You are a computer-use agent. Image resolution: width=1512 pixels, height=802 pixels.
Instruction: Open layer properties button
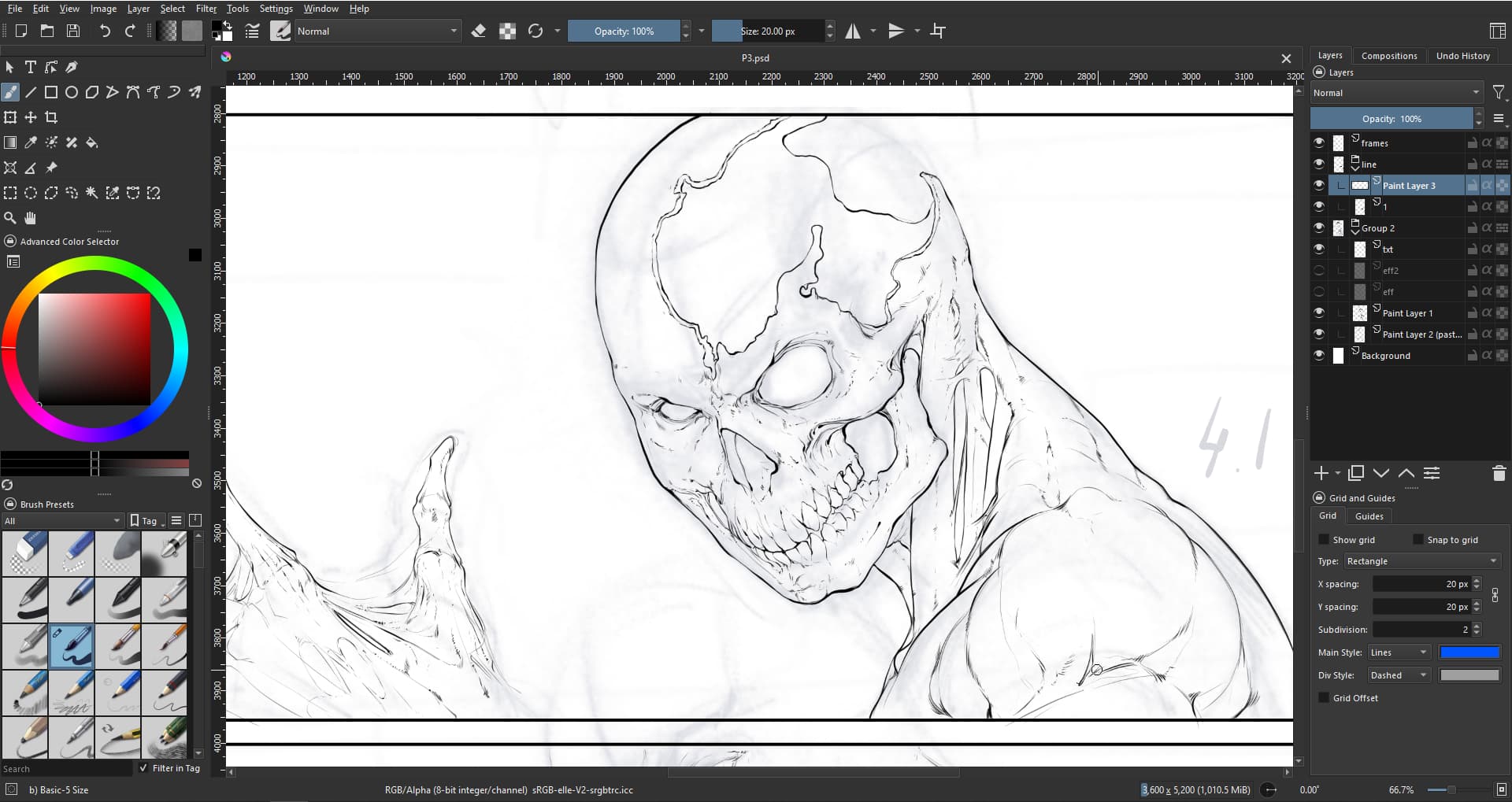point(1432,473)
